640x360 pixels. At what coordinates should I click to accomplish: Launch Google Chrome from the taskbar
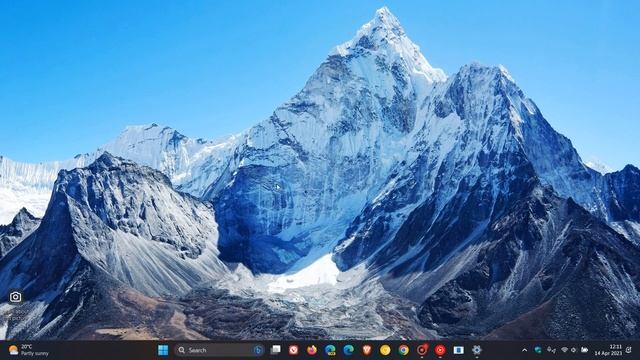click(x=403, y=350)
